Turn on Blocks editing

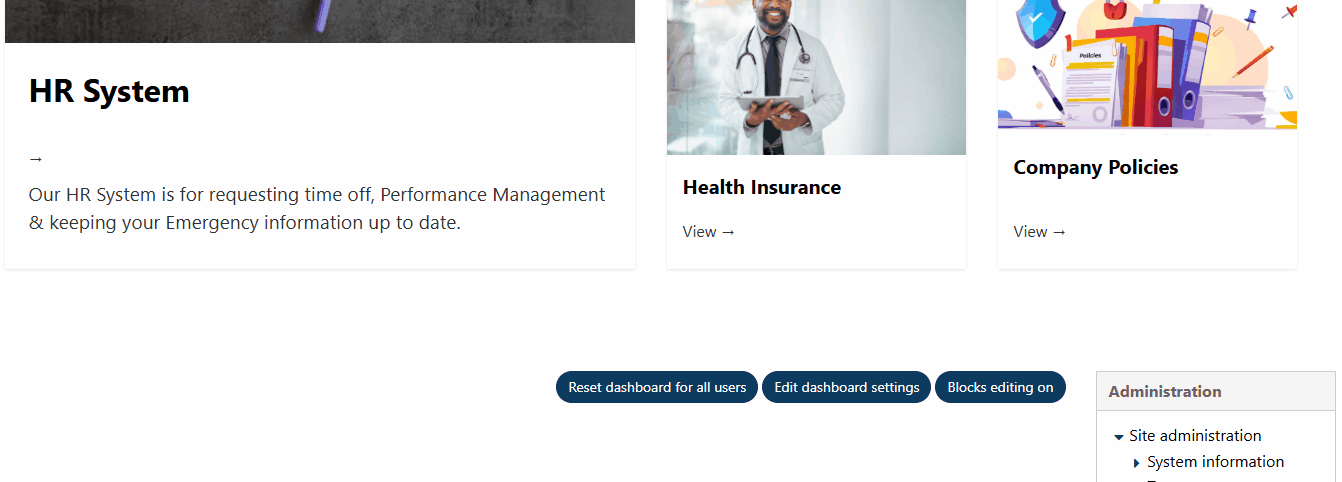click(x=1000, y=387)
